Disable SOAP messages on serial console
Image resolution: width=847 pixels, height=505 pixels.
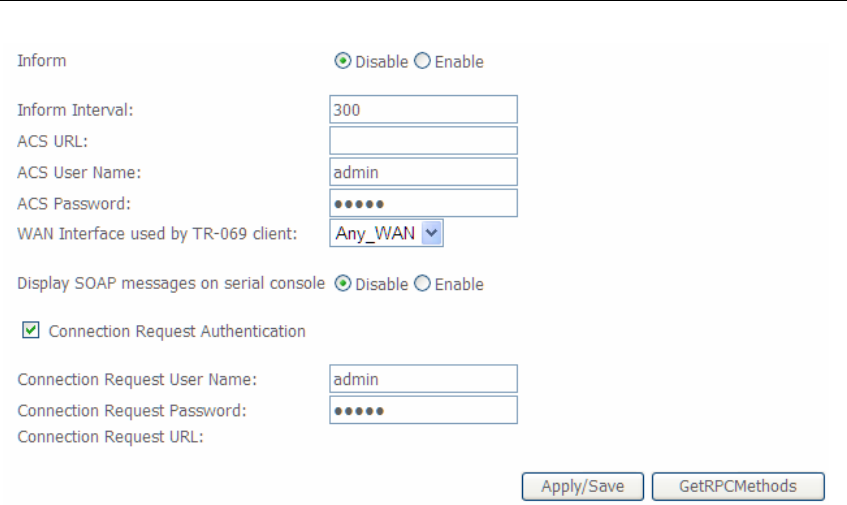(342, 284)
